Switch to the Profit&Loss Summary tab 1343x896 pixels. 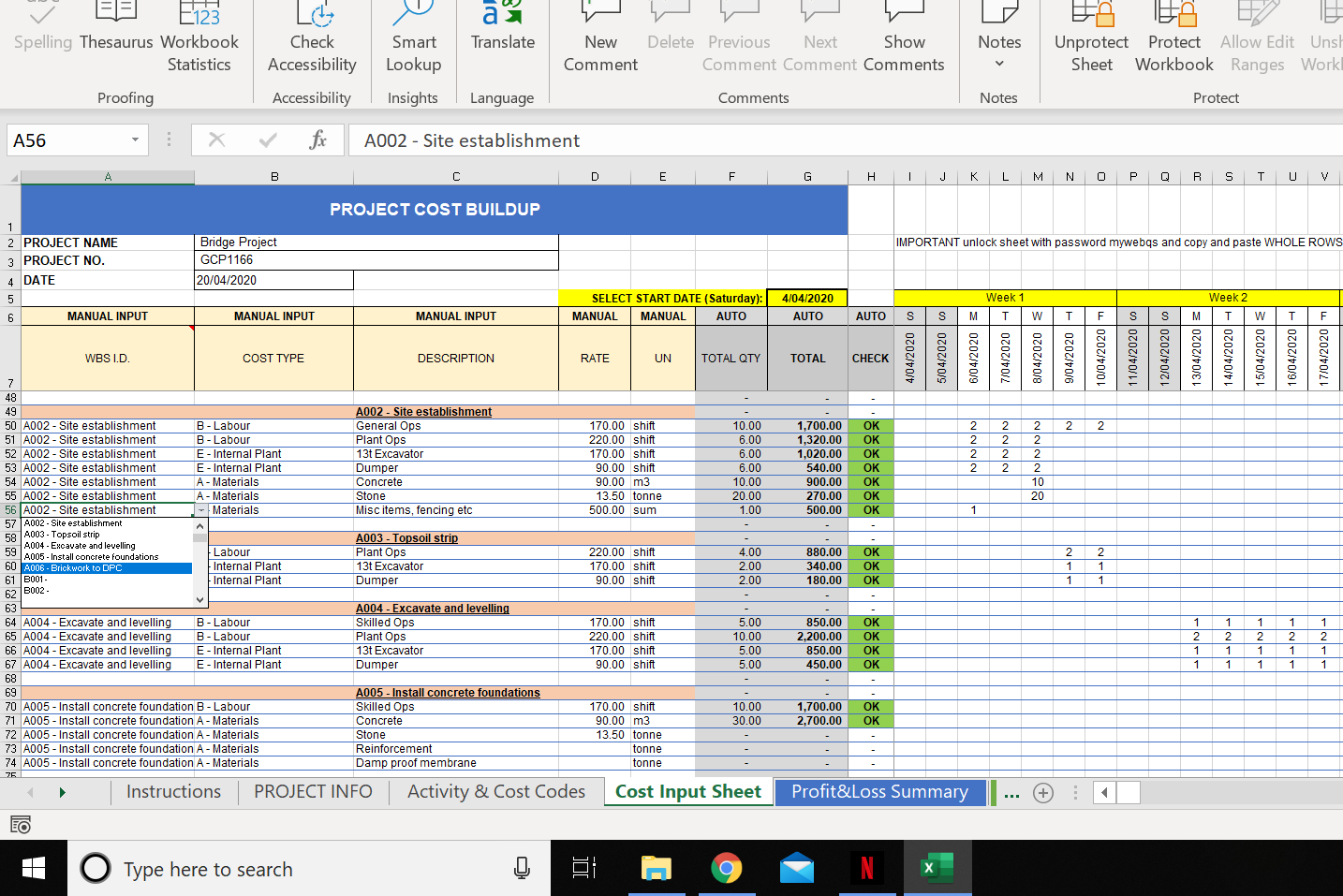[x=879, y=792]
